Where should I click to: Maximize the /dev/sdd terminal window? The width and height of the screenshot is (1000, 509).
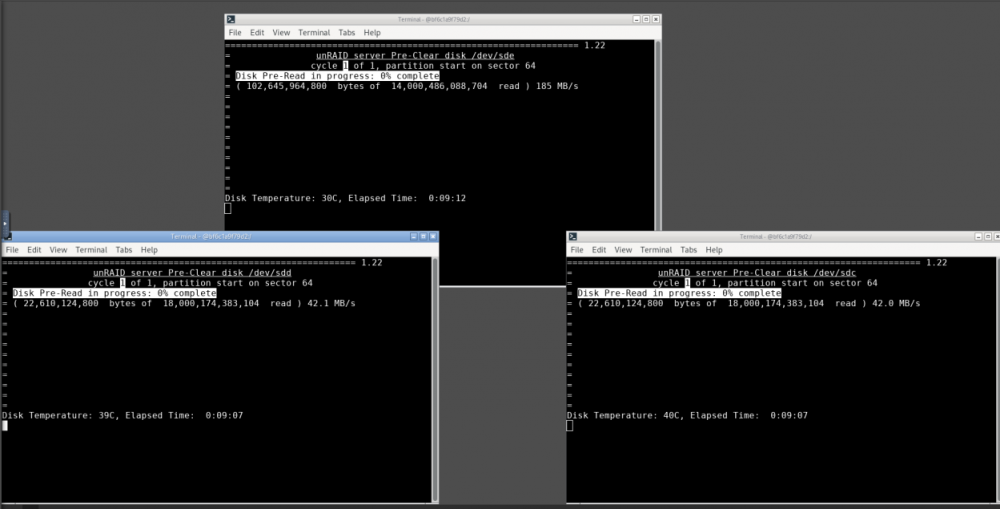click(x=423, y=237)
